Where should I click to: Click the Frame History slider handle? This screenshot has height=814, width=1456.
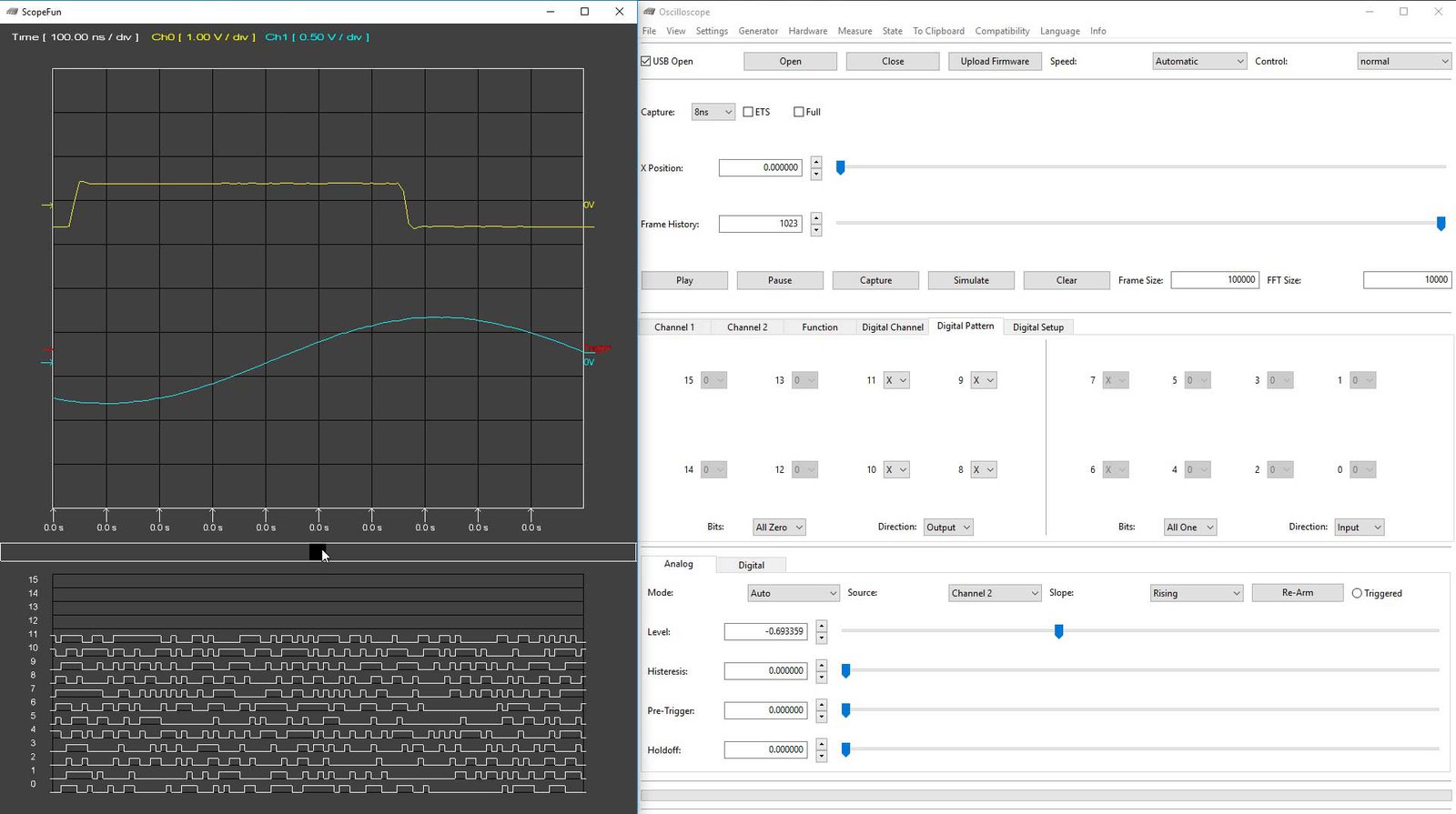1441,224
